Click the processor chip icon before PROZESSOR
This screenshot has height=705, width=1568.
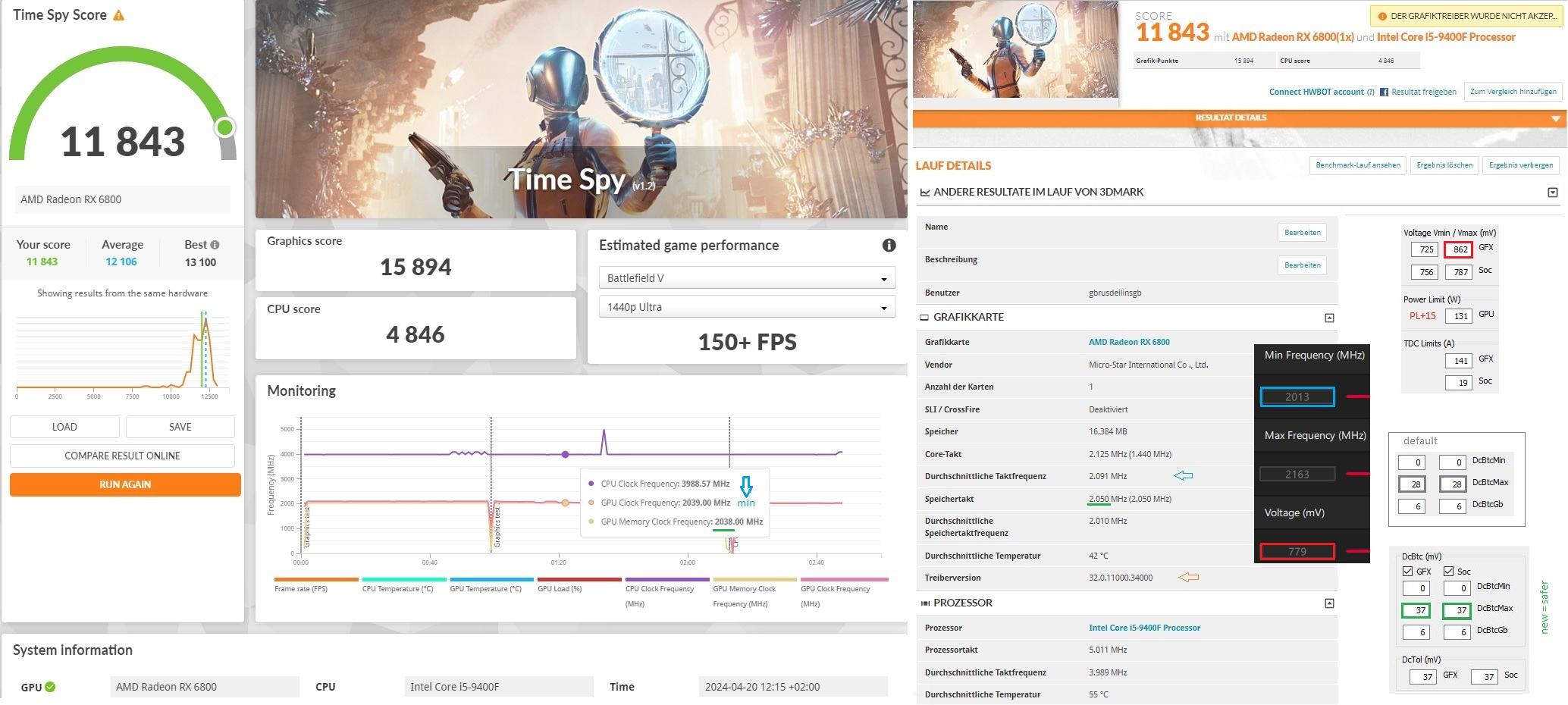[x=925, y=603]
